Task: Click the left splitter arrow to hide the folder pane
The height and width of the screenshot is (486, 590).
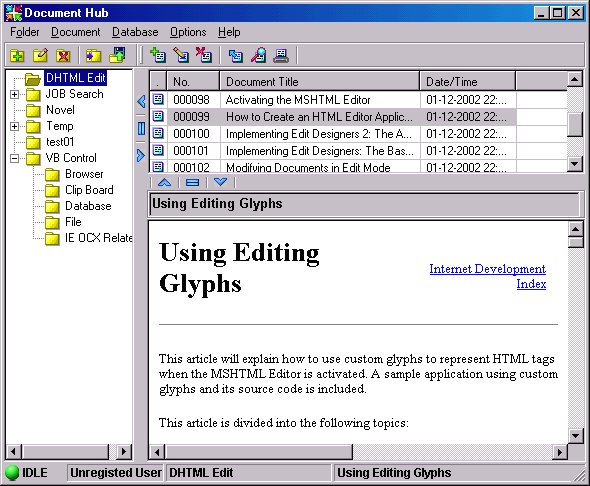Action: (x=141, y=101)
